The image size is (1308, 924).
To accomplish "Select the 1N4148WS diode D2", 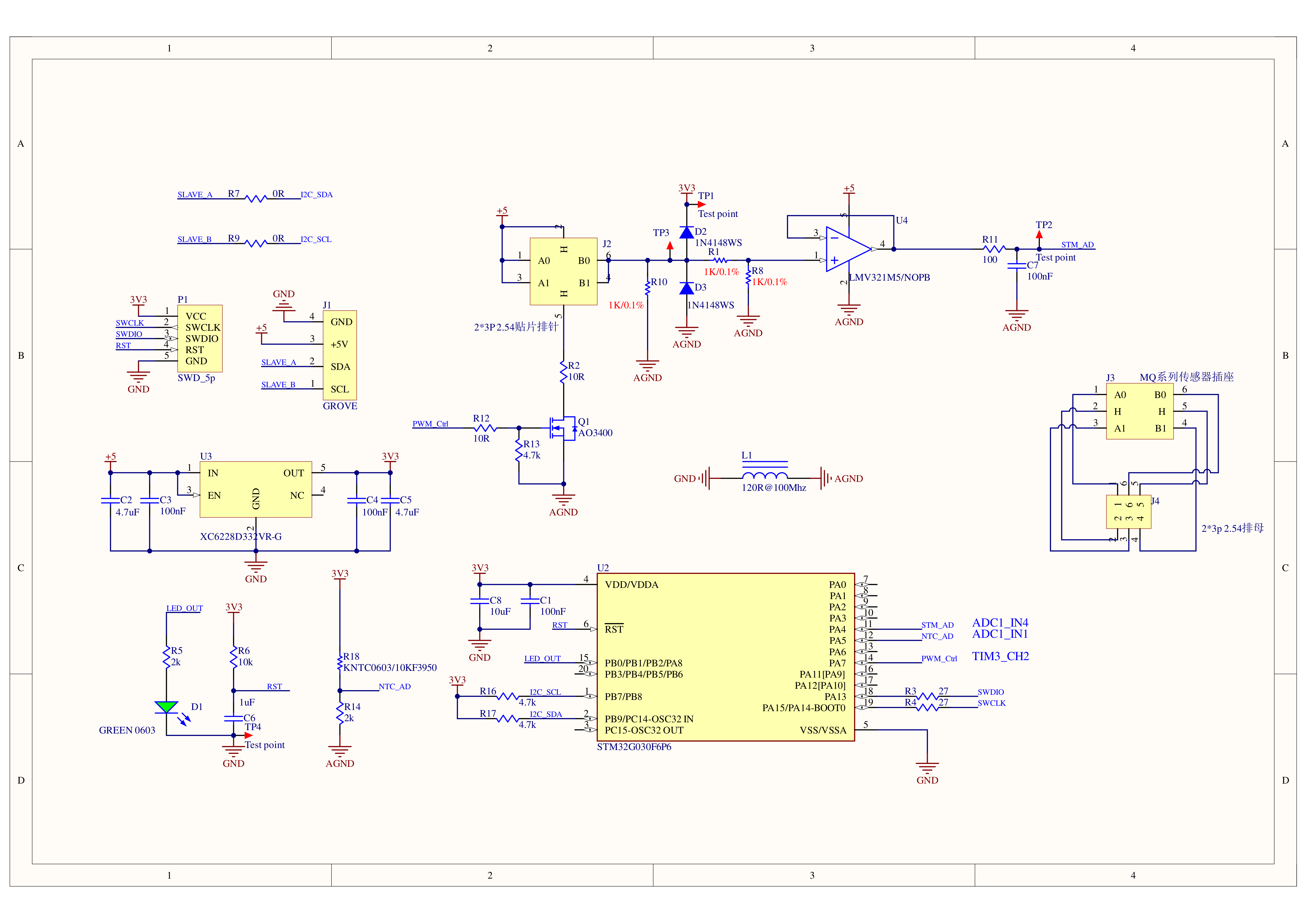I will point(686,232).
